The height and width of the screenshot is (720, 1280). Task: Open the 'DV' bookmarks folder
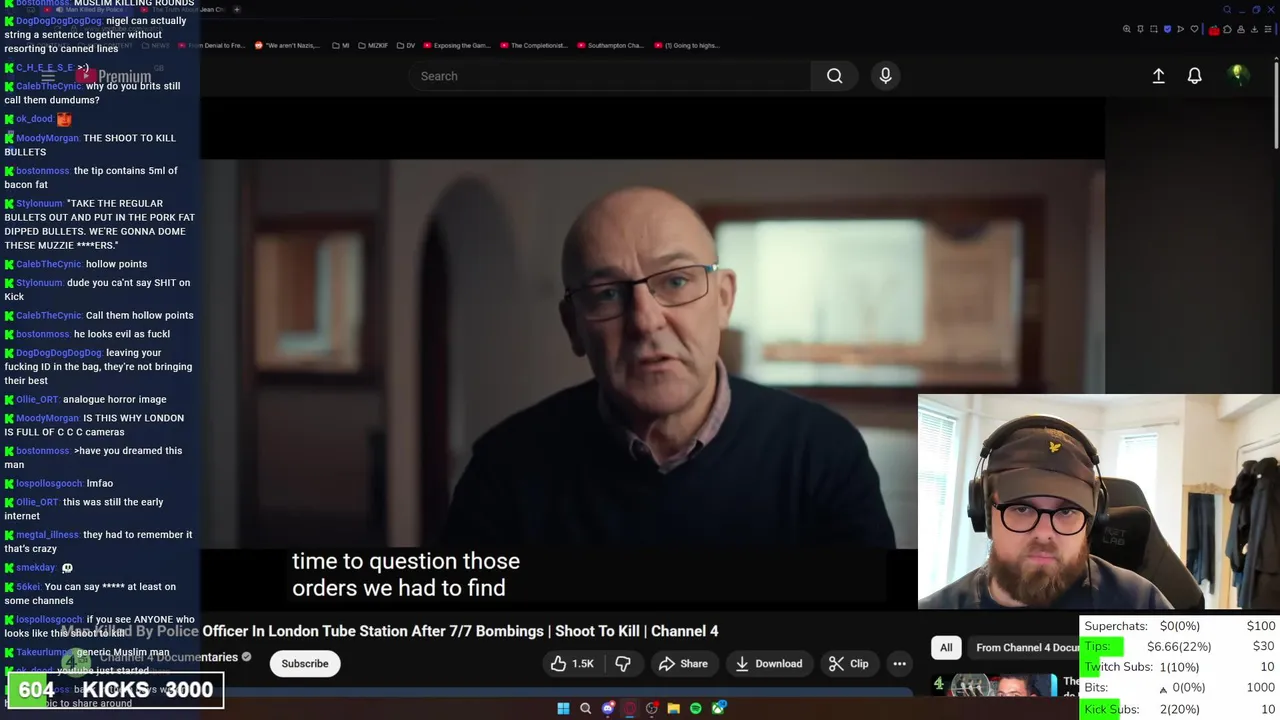pyautogui.click(x=406, y=45)
